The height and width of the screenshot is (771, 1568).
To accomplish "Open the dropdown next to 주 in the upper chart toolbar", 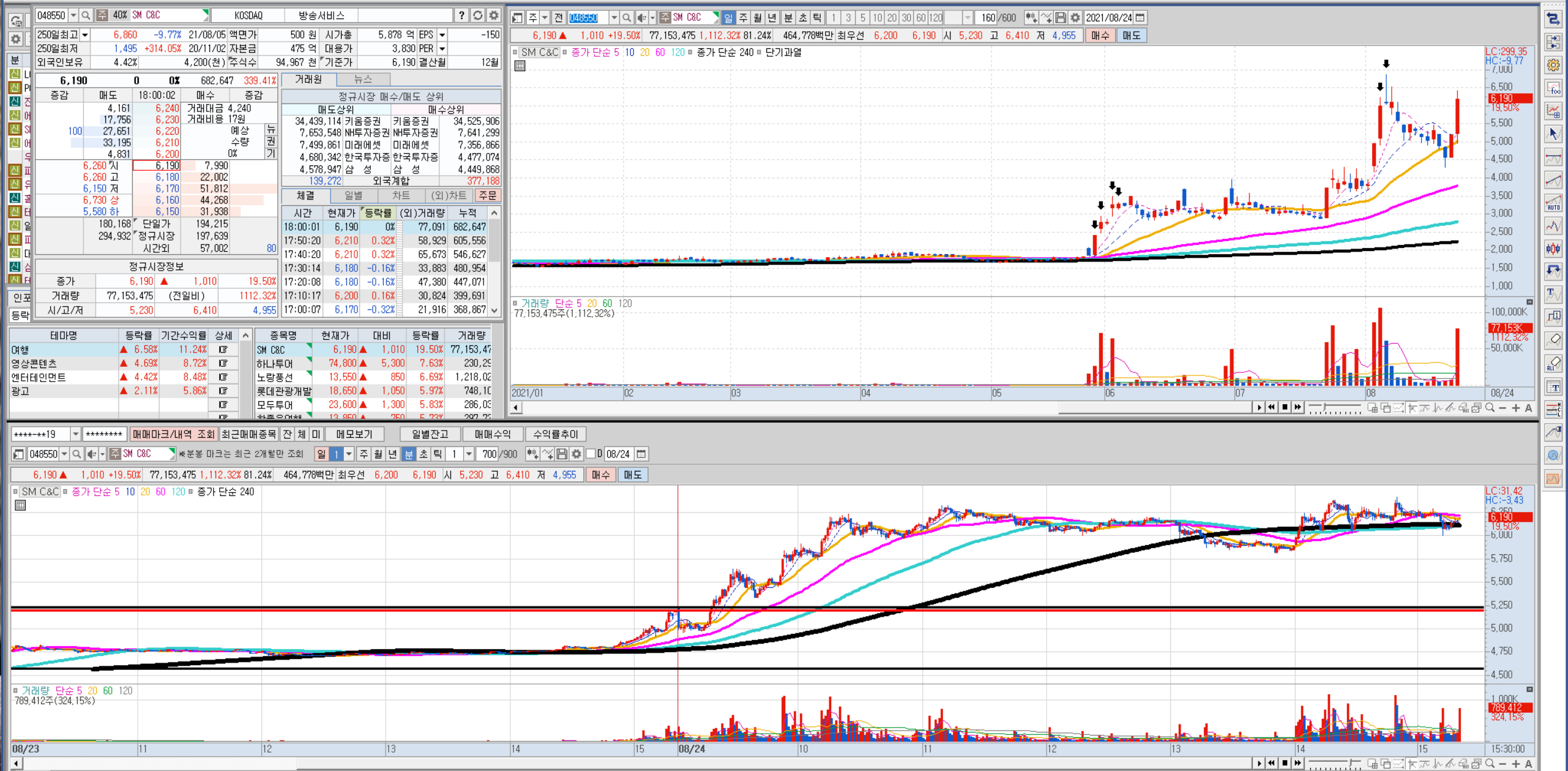I will pyautogui.click(x=545, y=18).
